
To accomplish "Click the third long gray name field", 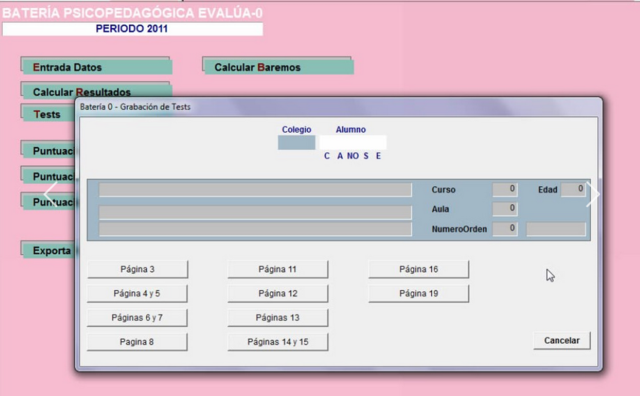I will (x=256, y=229).
